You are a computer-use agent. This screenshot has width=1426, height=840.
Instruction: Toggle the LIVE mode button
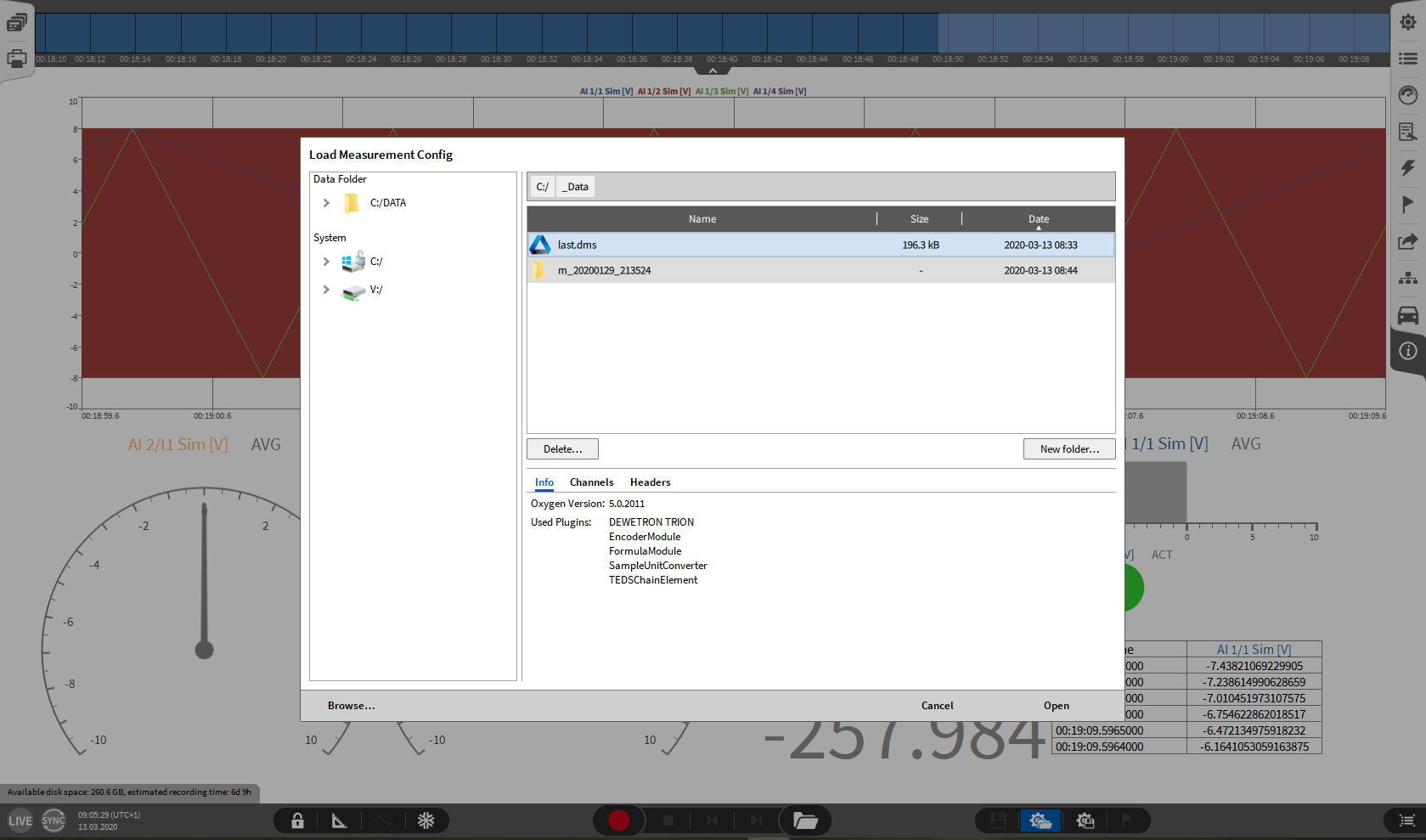point(20,820)
